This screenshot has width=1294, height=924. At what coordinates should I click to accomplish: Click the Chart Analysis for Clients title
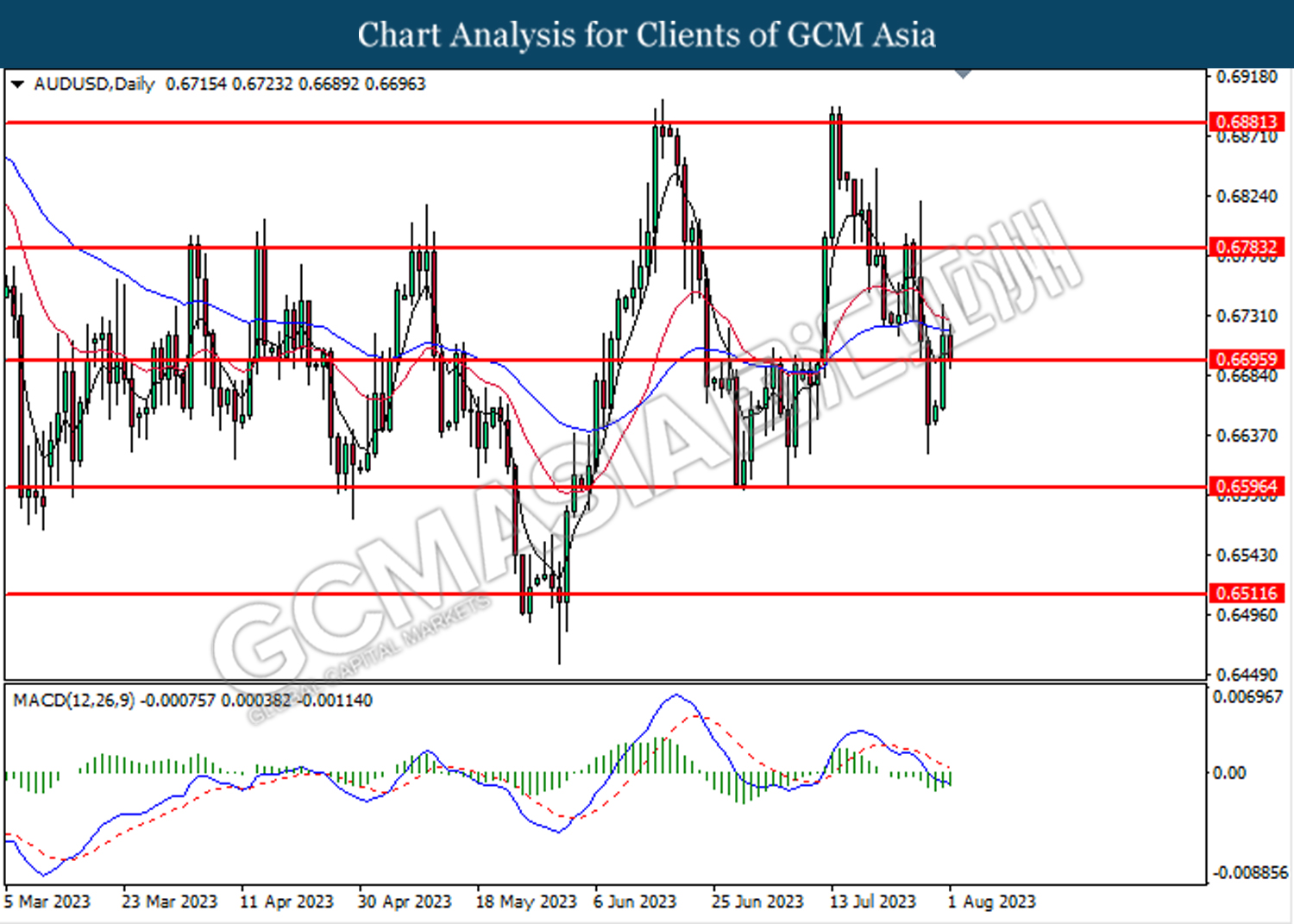[x=647, y=35]
